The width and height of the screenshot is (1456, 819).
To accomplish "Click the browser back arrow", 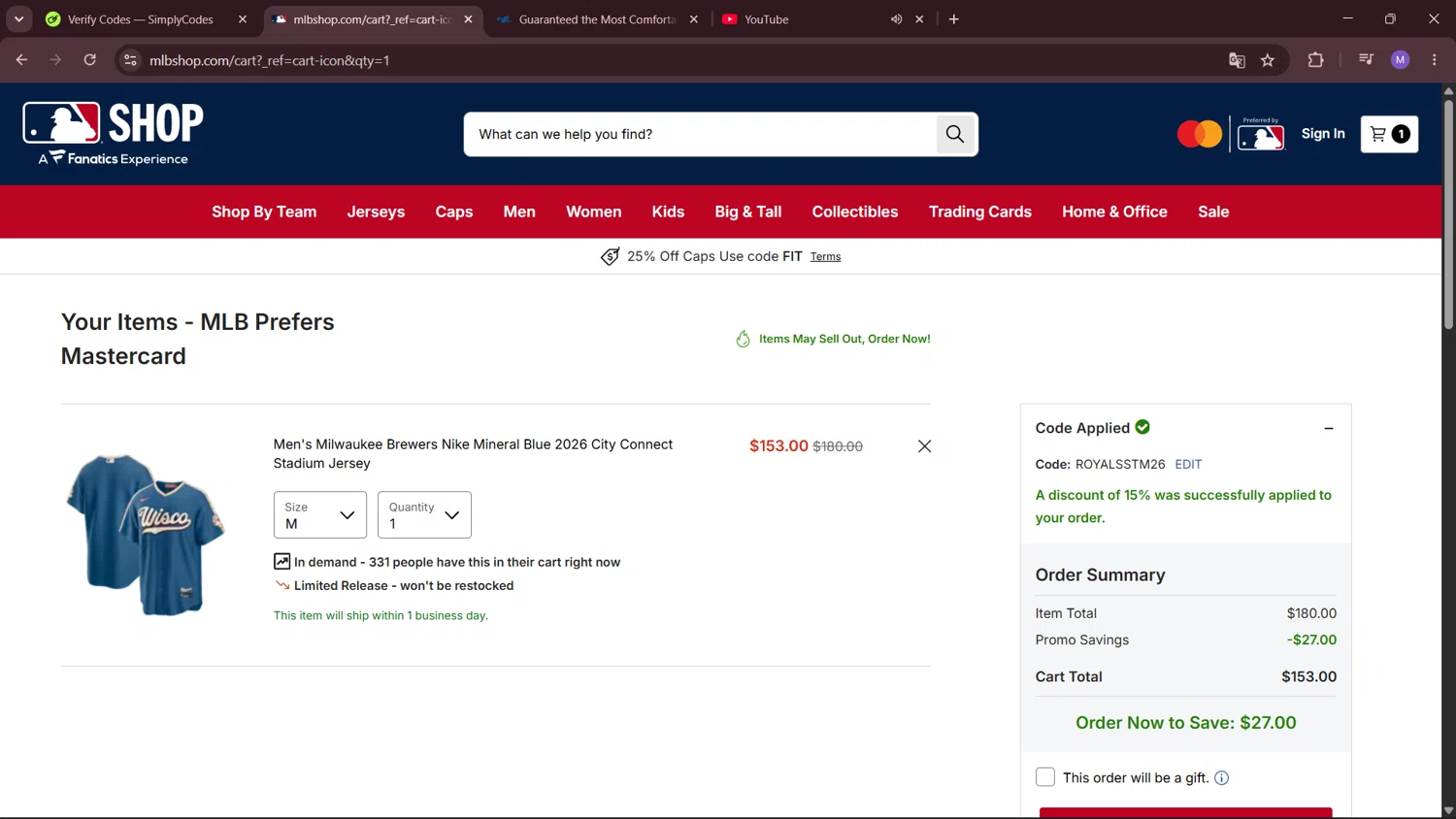I will click(21, 60).
